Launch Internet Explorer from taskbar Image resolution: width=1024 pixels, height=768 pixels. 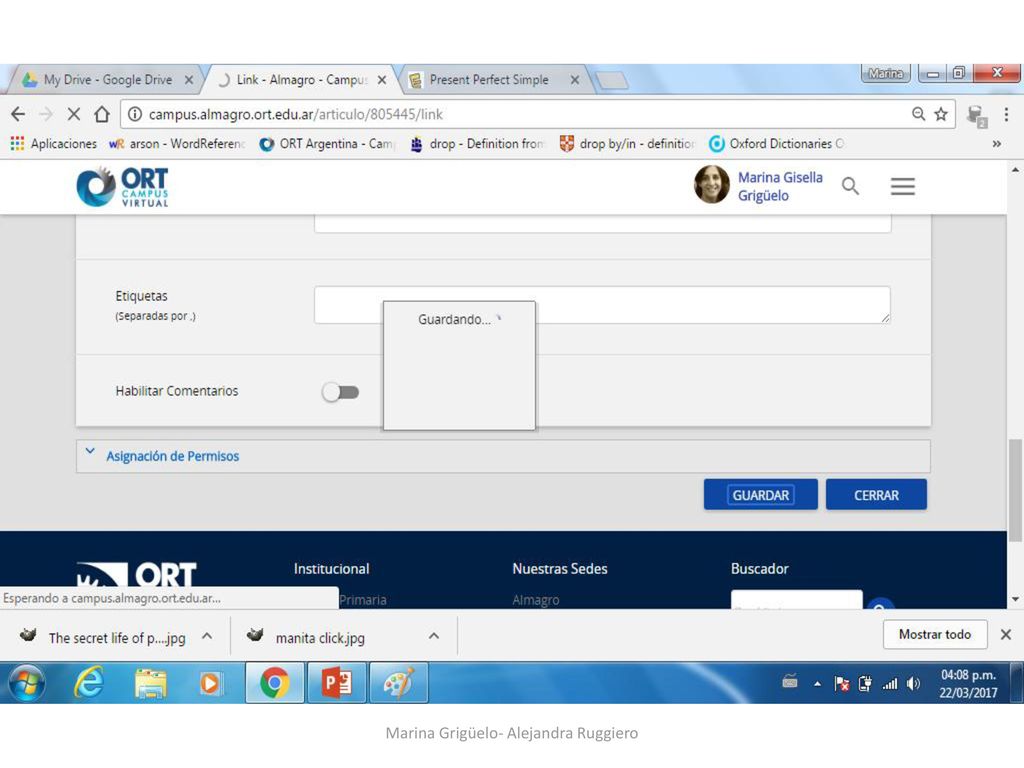89,683
